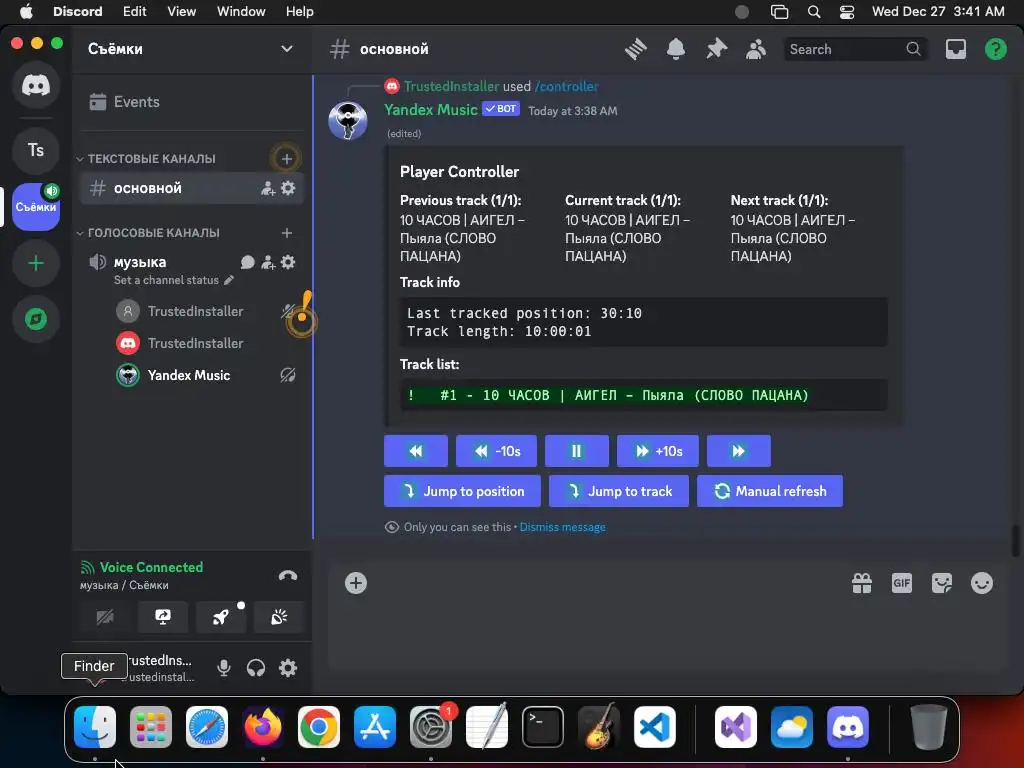Share your screen in voice panel
The image size is (1024, 768).
[x=163, y=617]
